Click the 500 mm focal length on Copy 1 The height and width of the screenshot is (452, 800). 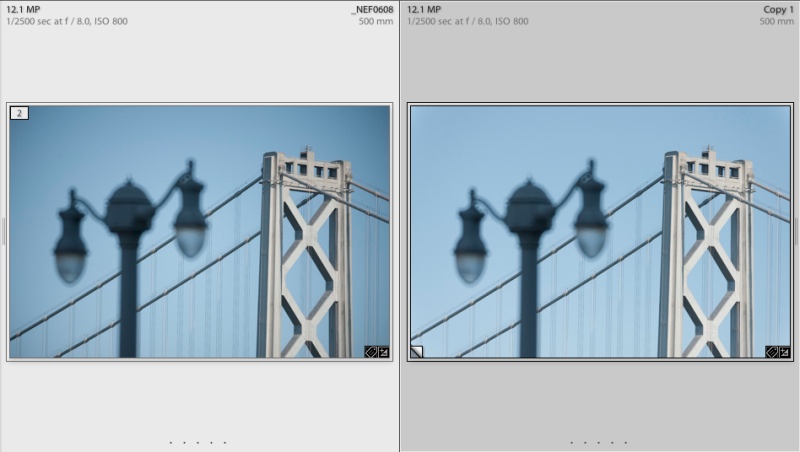777,21
